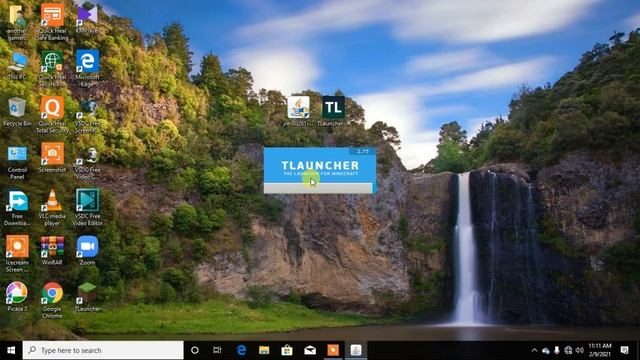Click the microphone tray icon
The image size is (640, 360).
[x=557, y=350]
